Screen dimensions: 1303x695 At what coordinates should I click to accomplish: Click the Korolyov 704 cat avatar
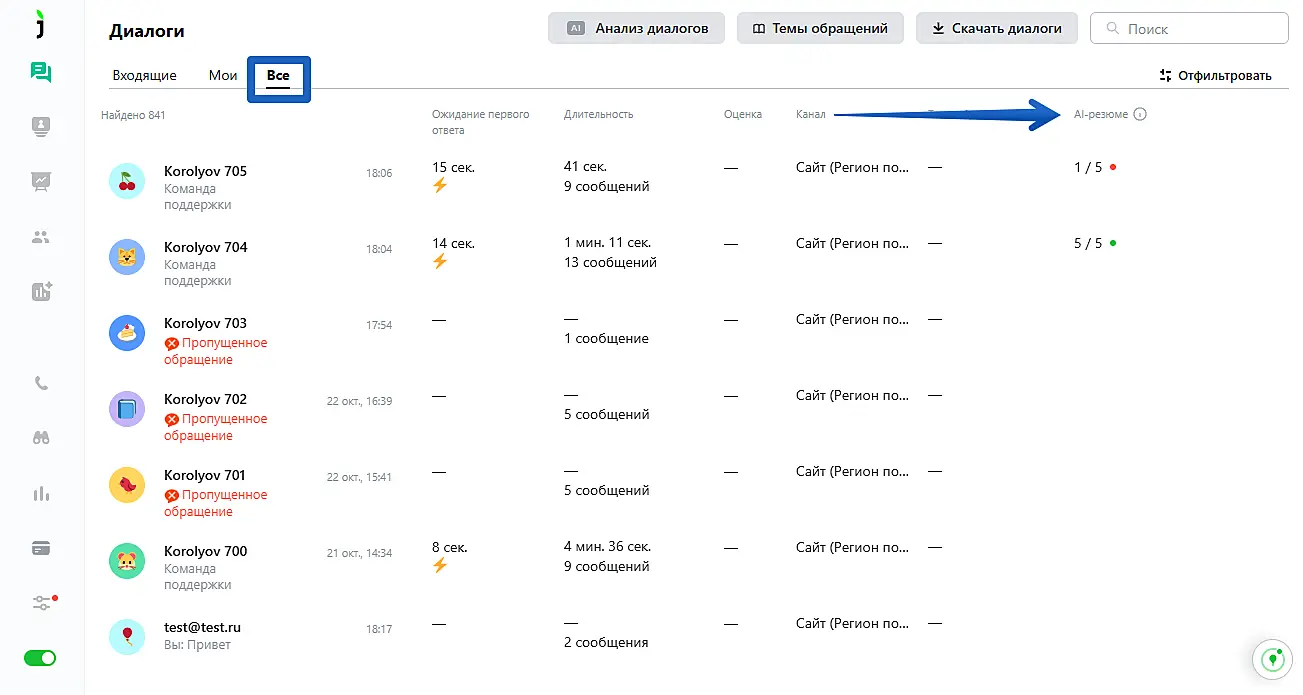coord(127,257)
